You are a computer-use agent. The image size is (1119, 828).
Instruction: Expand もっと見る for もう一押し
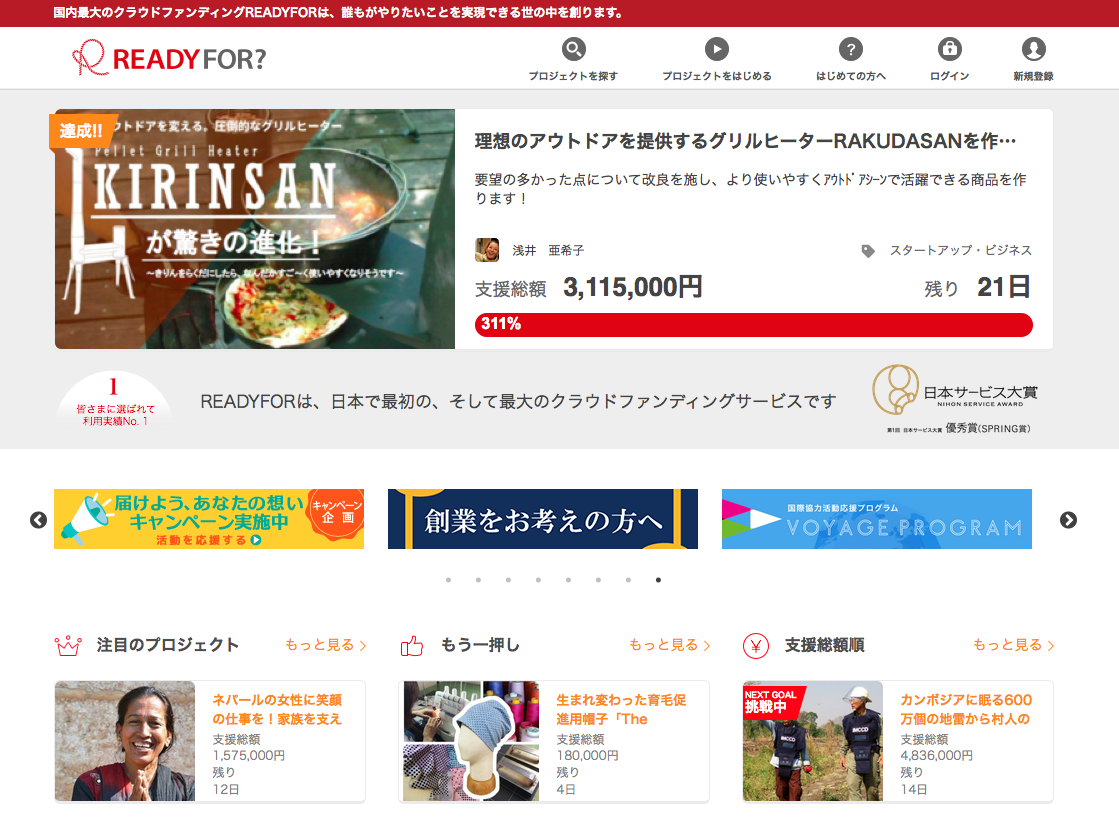(x=669, y=645)
